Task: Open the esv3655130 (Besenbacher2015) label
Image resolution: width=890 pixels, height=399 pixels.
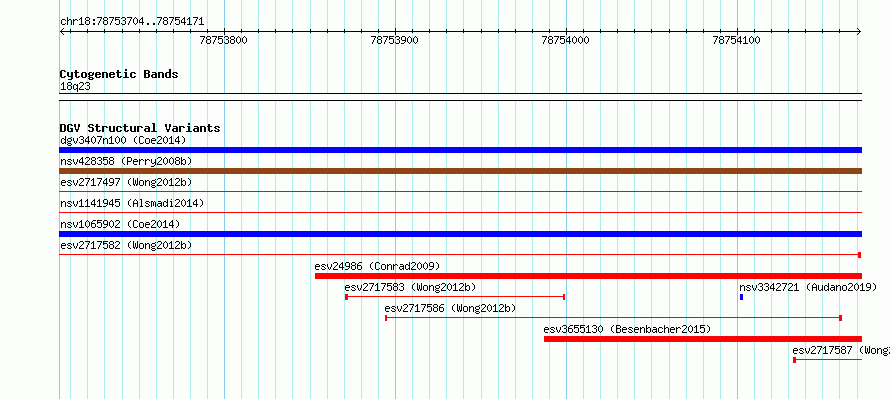Action: click(x=627, y=329)
